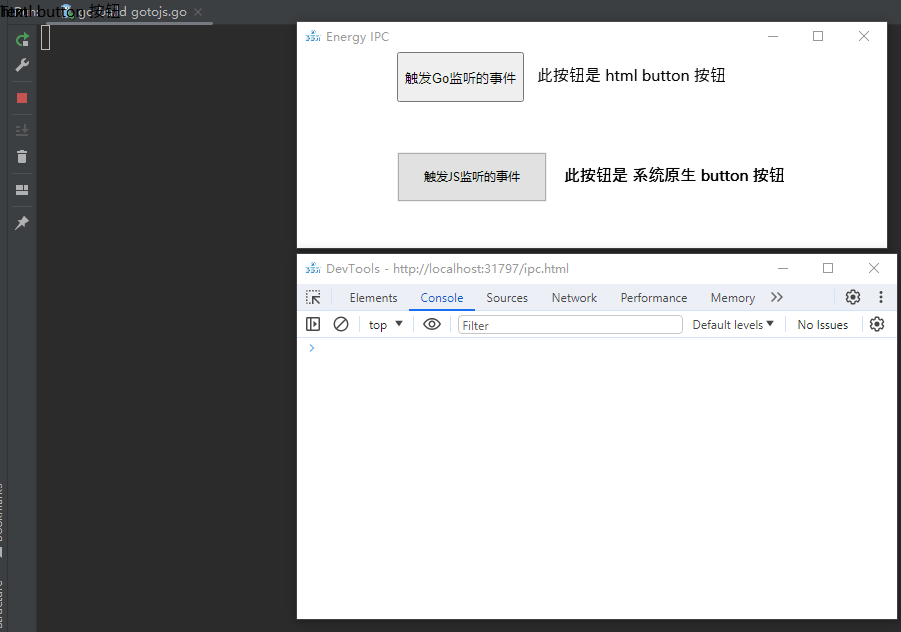901x632 pixels.
Task: Open DevTools settings gear in the tab bar
Action: click(x=853, y=297)
